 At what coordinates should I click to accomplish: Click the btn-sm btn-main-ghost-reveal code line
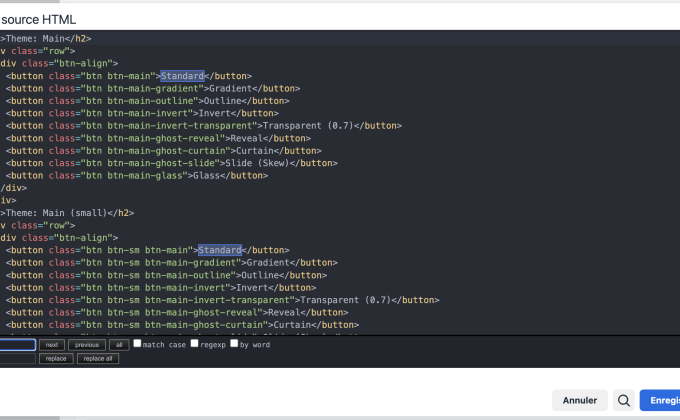(177, 312)
